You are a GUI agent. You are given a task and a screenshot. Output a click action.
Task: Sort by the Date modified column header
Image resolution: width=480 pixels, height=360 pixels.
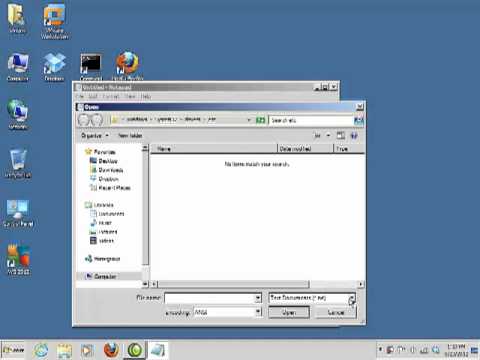point(305,149)
